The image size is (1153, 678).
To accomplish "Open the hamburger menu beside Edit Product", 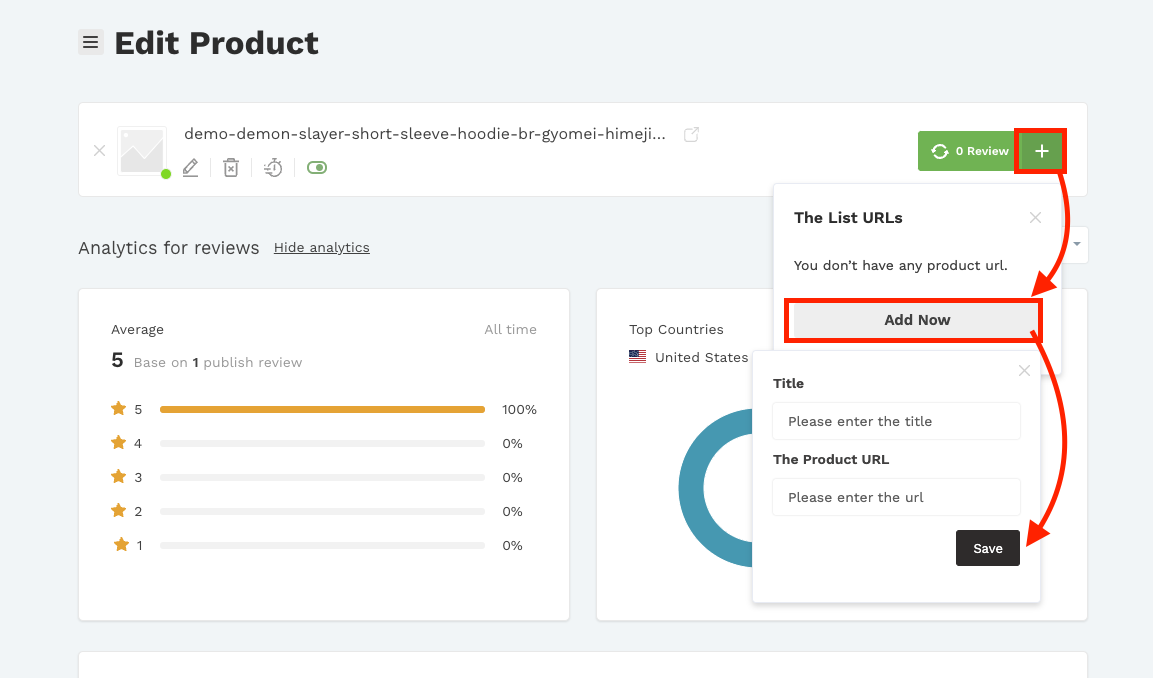I will (x=90, y=43).
